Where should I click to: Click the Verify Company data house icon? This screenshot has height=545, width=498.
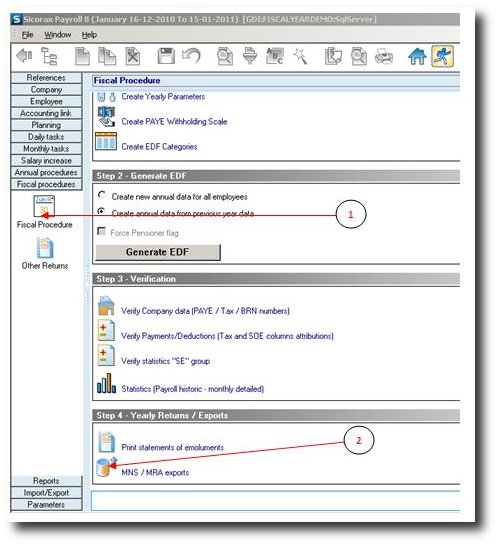click(106, 306)
